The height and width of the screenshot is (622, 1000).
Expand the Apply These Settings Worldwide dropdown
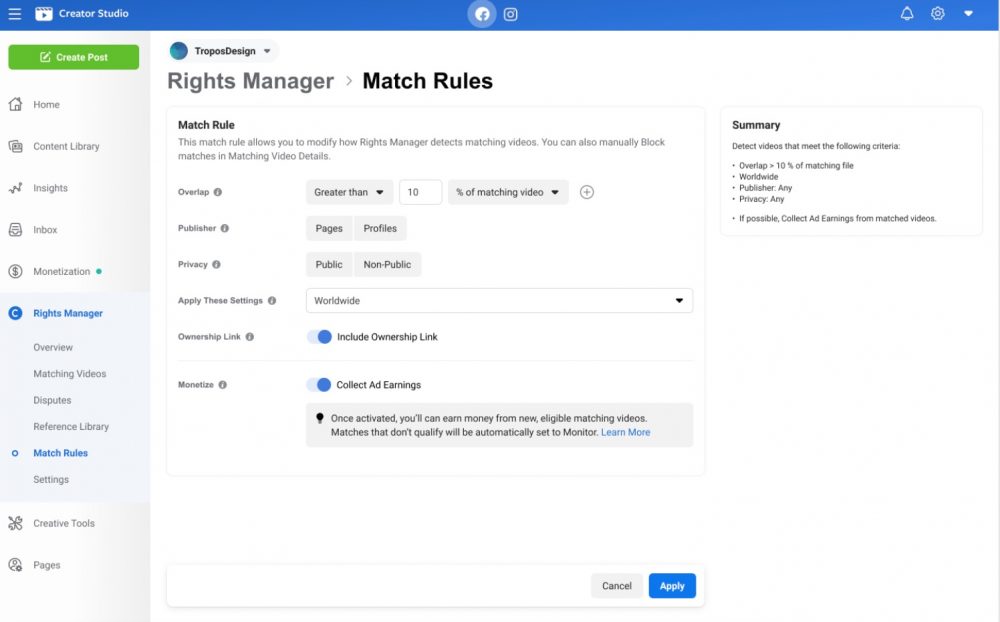[x=498, y=300]
